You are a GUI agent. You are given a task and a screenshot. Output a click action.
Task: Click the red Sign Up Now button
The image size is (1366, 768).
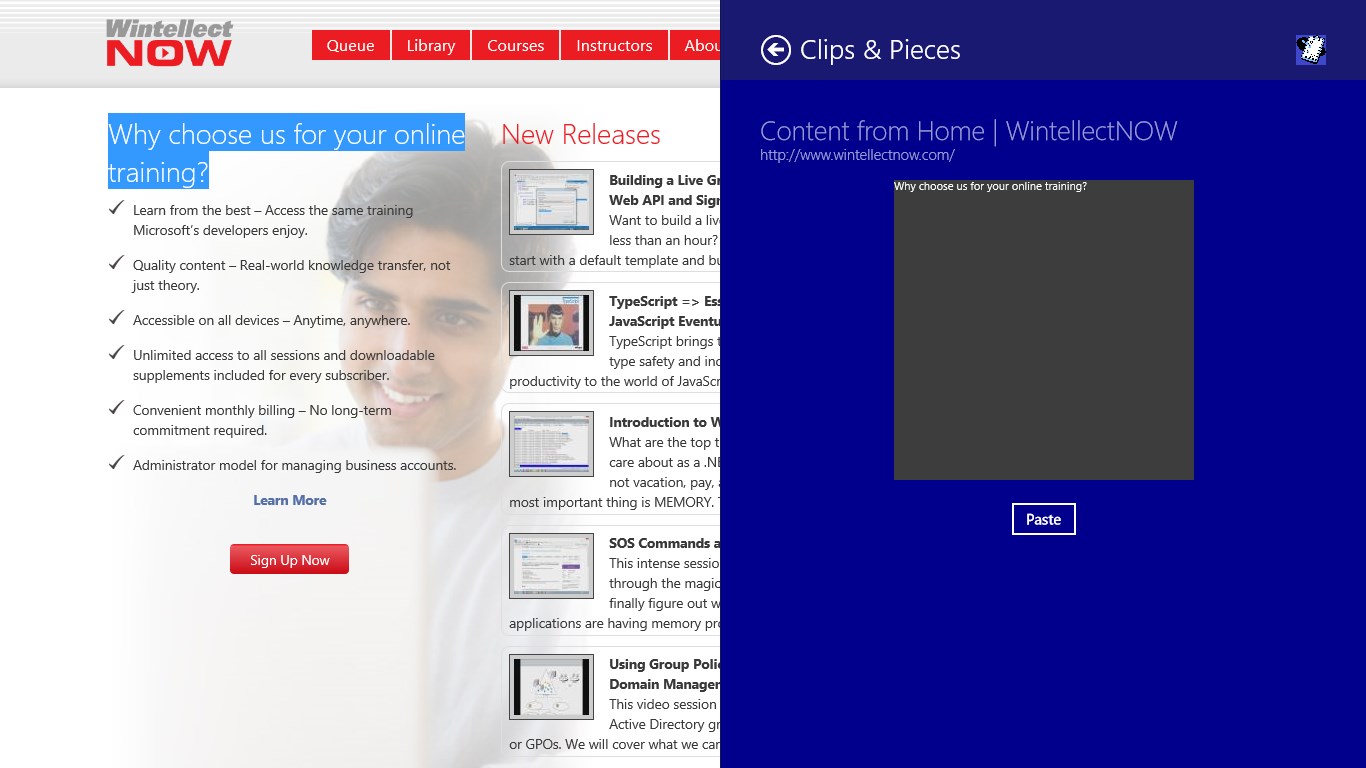(x=289, y=559)
